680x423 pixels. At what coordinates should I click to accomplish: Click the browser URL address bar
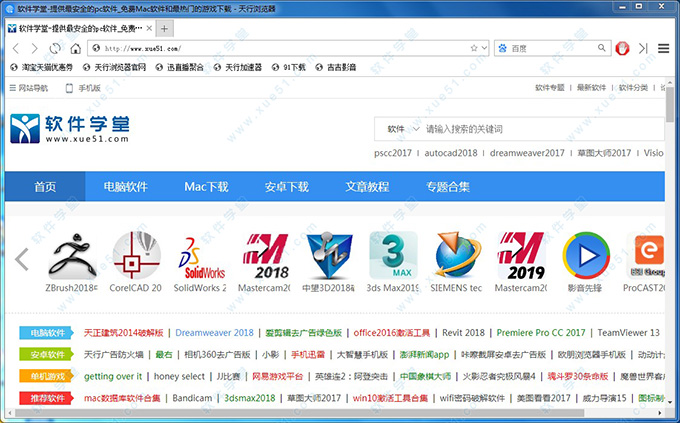pyautogui.click(x=280, y=48)
